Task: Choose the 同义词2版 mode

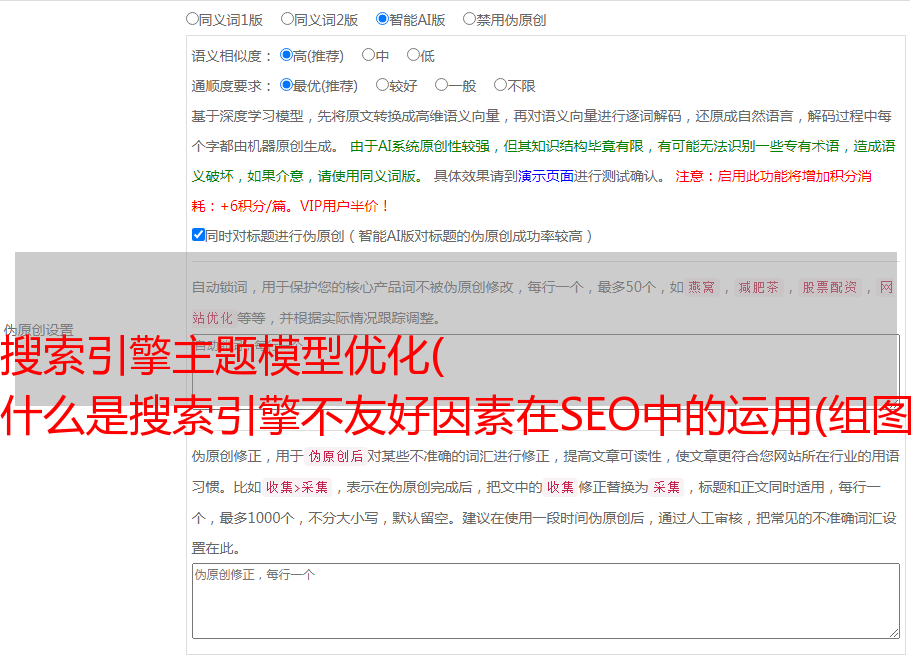Action: (x=287, y=18)
